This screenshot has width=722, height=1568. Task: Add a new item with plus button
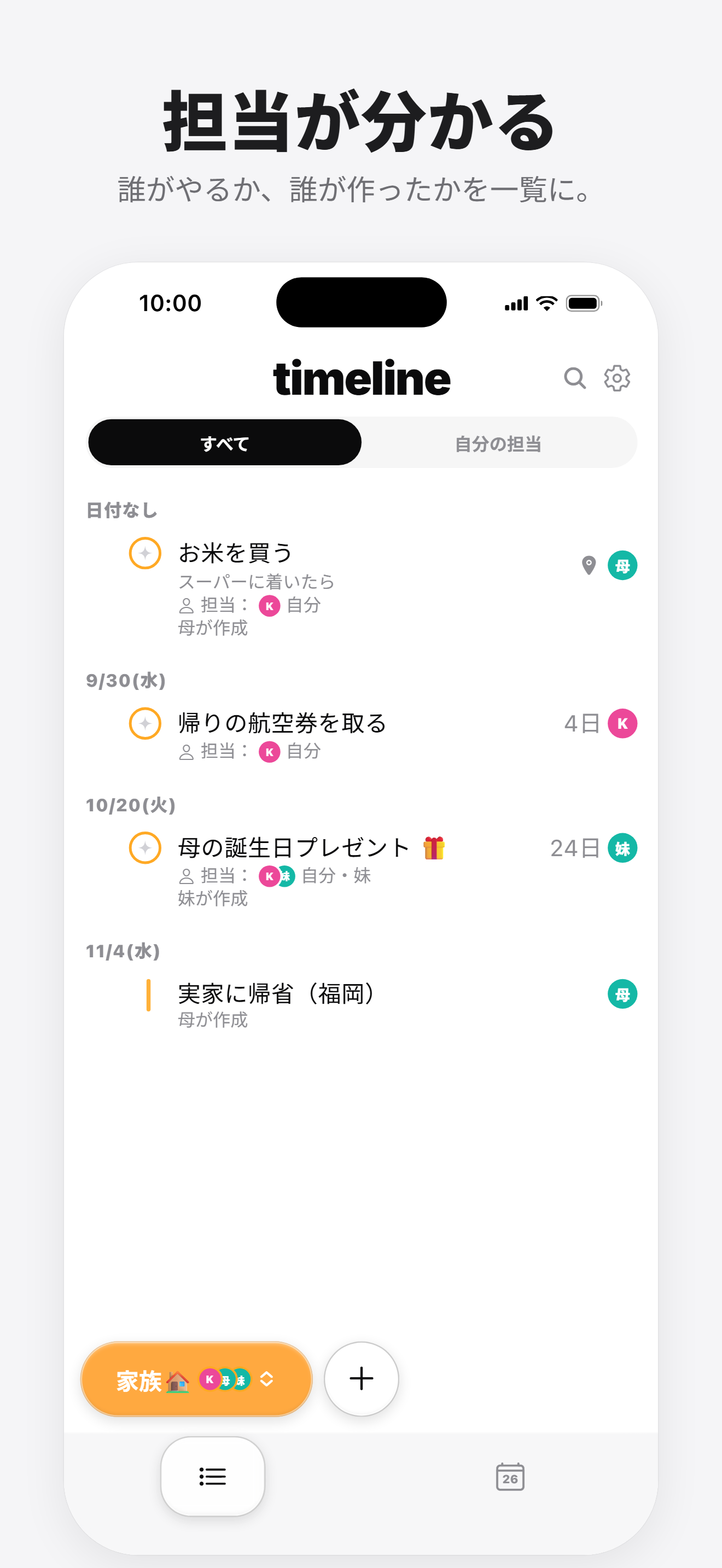coord(361,1379)
